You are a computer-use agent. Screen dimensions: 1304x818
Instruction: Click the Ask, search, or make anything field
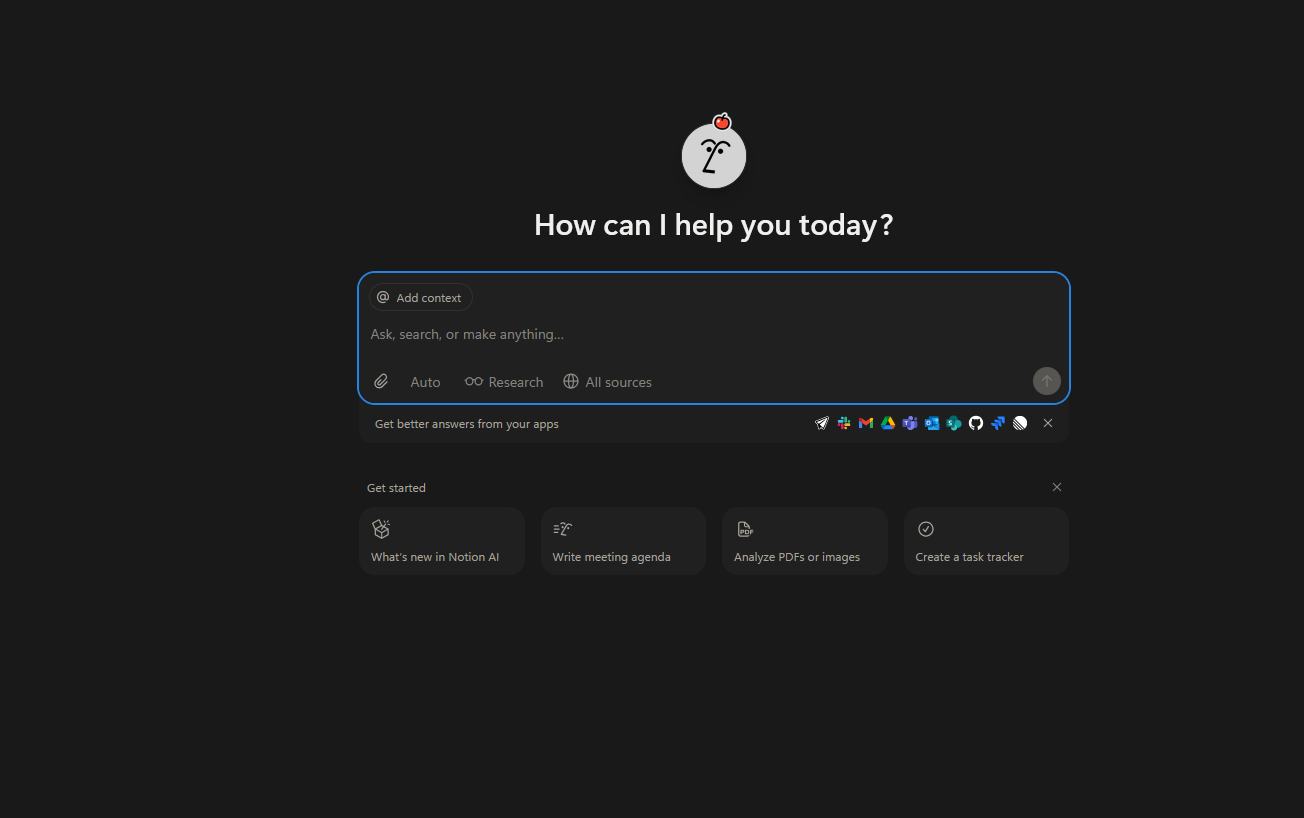pos(700,334)
